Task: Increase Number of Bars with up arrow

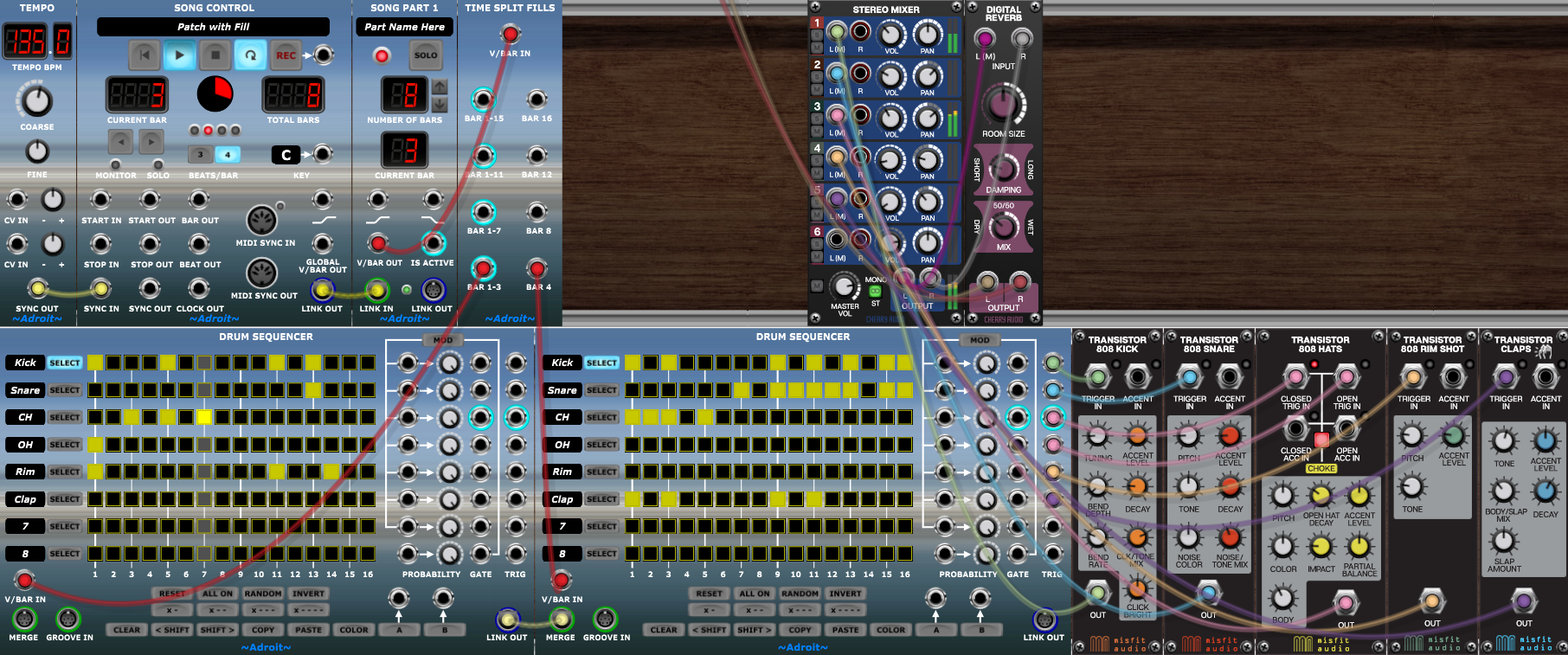Action: pyautogui.click(x=440, y=87)
